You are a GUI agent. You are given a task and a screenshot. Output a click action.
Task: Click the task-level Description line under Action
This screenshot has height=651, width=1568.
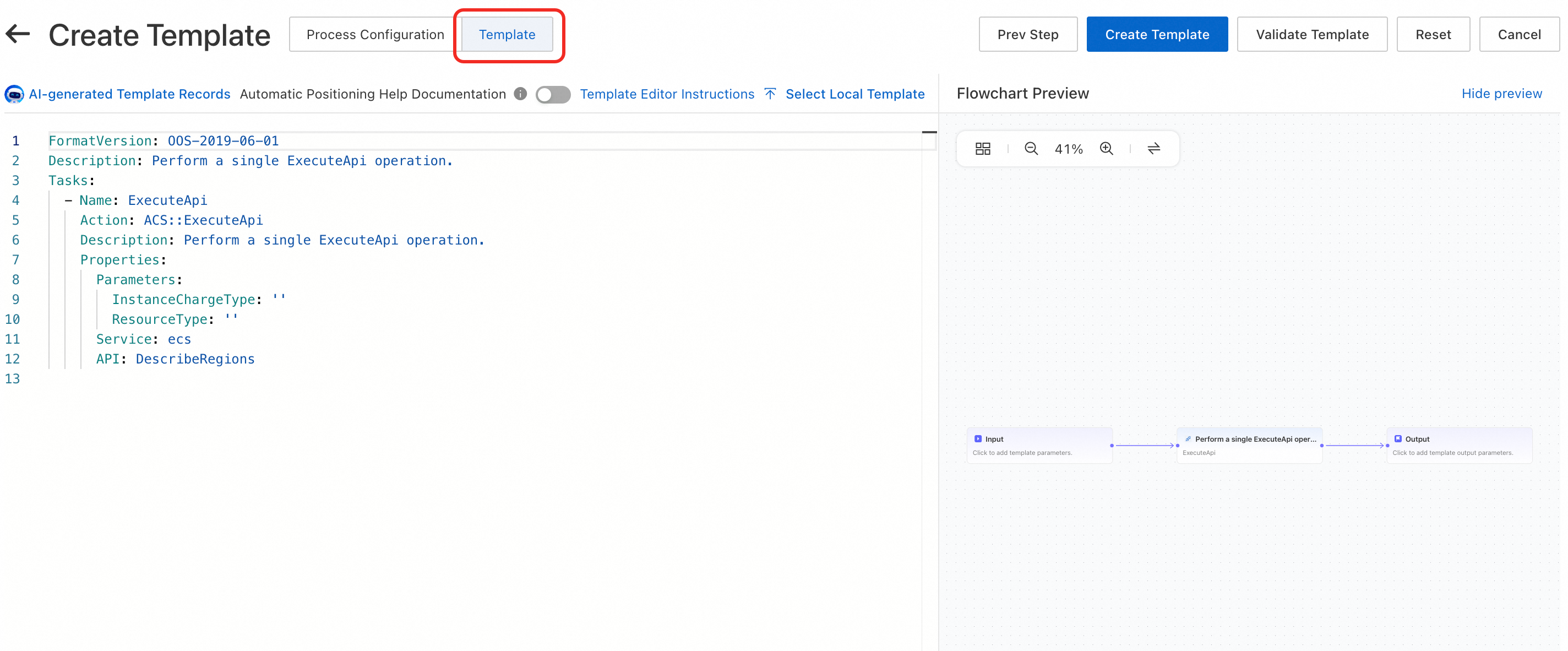click(x=282, y=240)
